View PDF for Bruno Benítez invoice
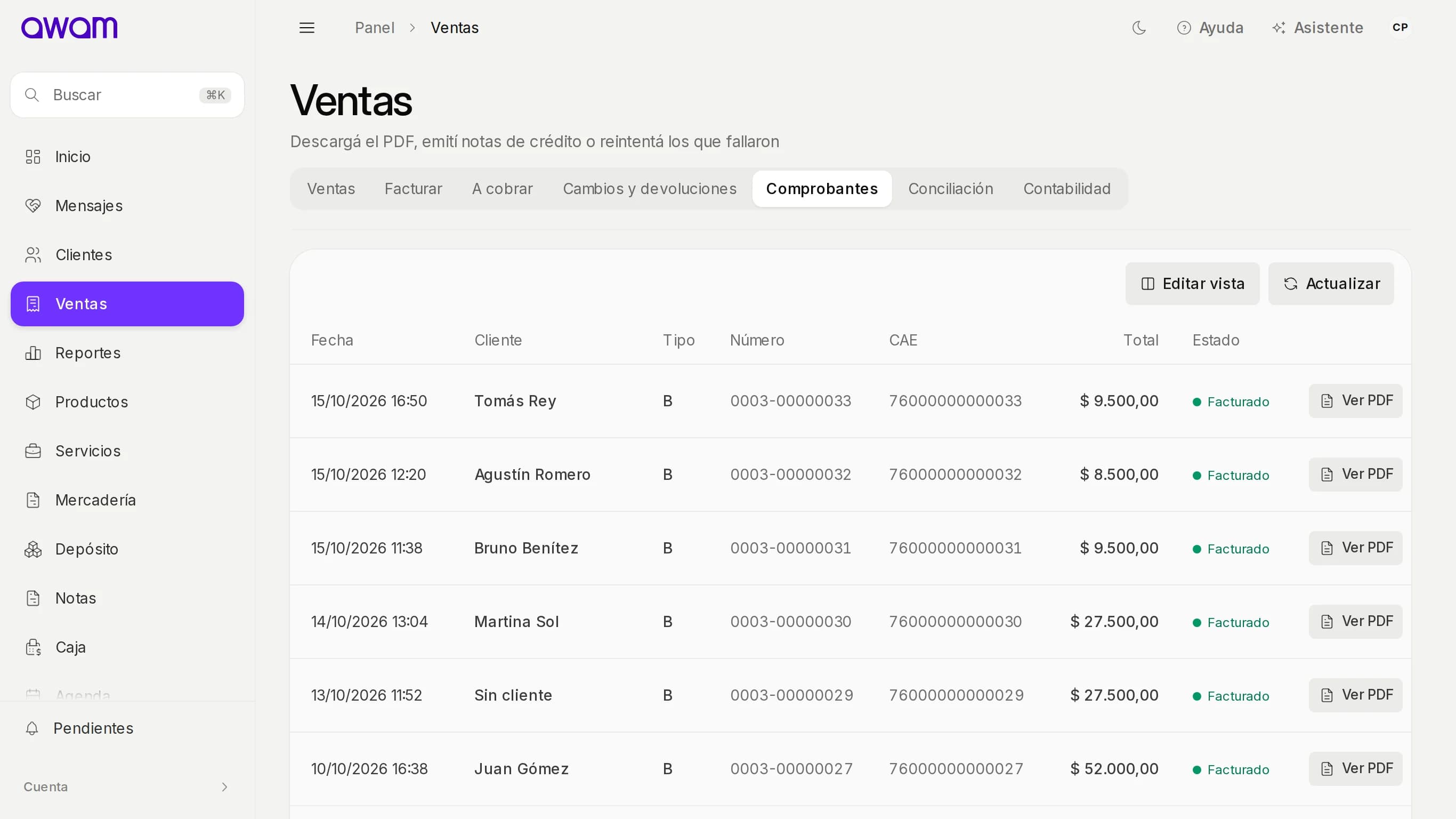This screenshot has height=819, width=1456. tap(1355, 548)
